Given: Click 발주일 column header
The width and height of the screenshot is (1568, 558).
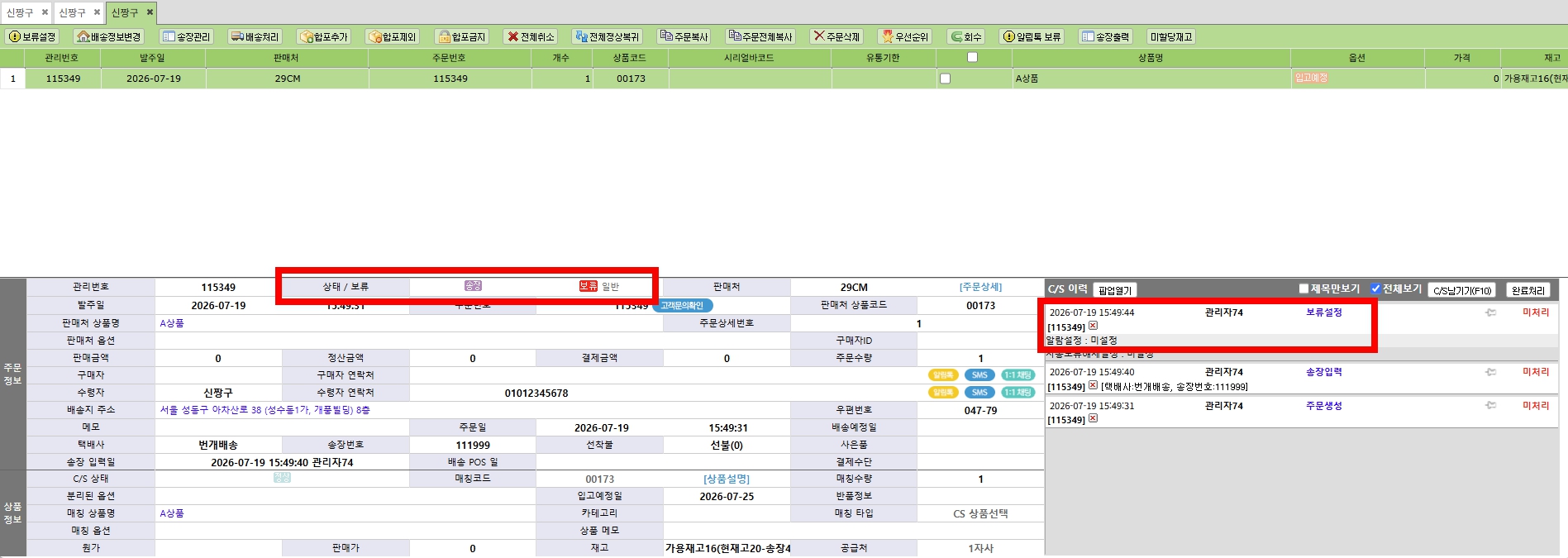Looking at the screenshot, I should (153, 58).
